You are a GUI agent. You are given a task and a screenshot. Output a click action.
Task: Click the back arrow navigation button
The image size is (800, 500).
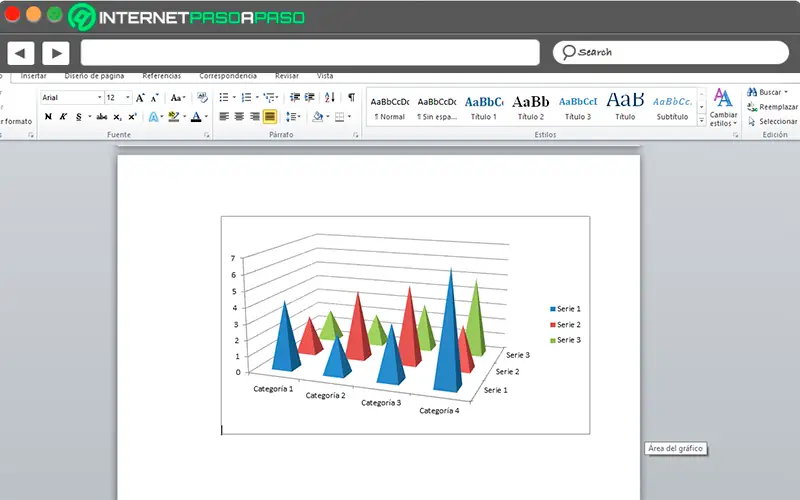[x=21, y=53]
